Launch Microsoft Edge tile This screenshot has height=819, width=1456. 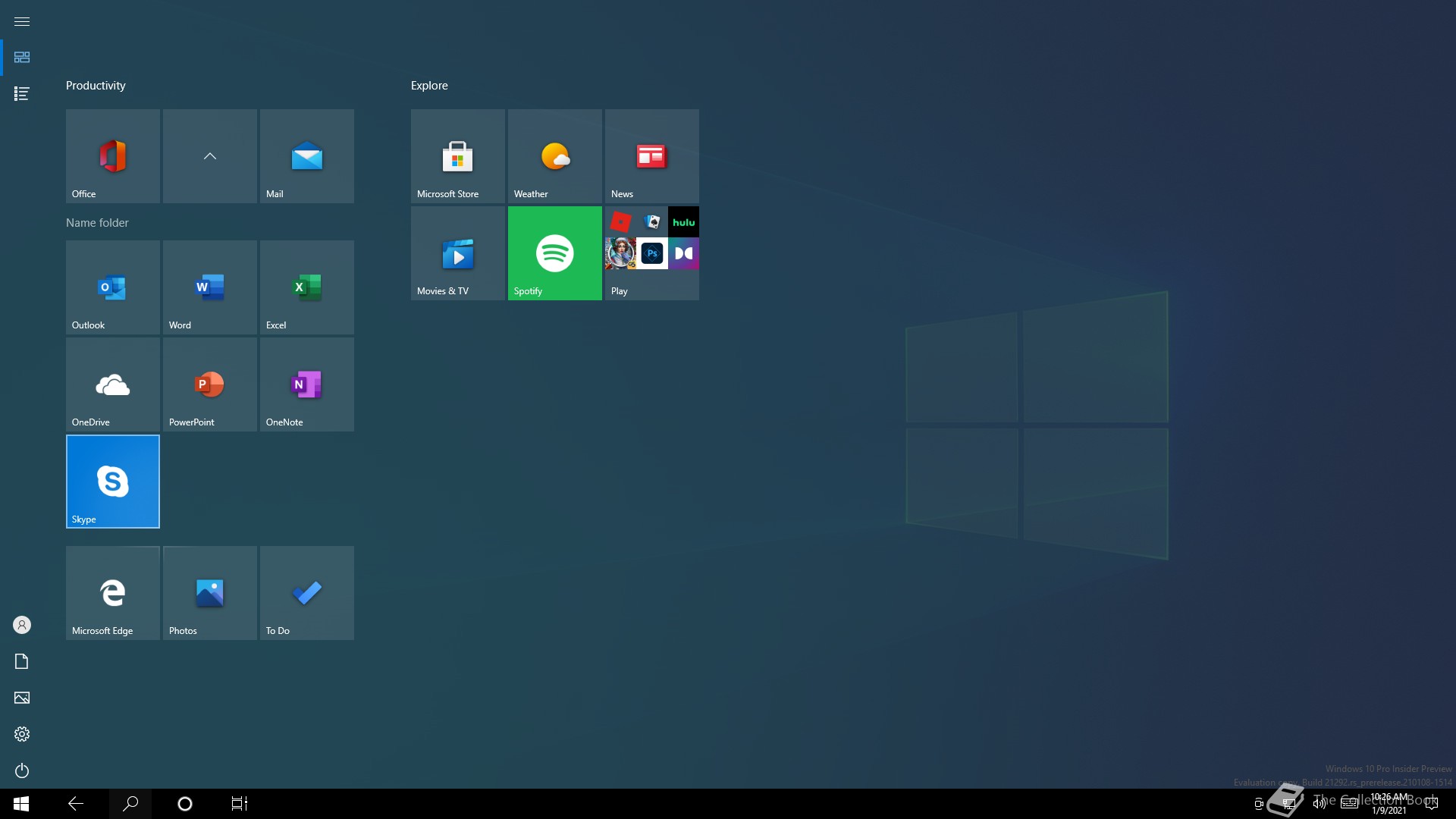point(112,592)
